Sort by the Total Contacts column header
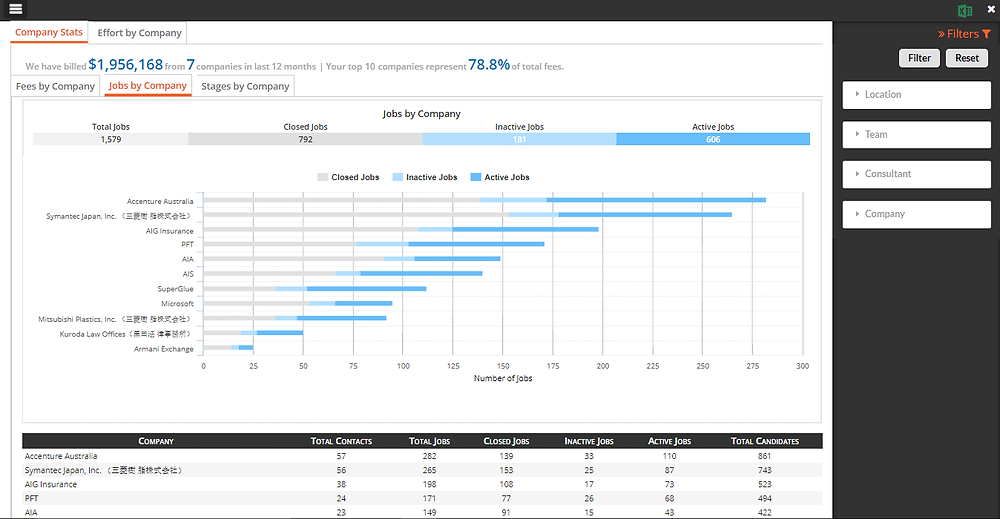 [x=341, y=441]
